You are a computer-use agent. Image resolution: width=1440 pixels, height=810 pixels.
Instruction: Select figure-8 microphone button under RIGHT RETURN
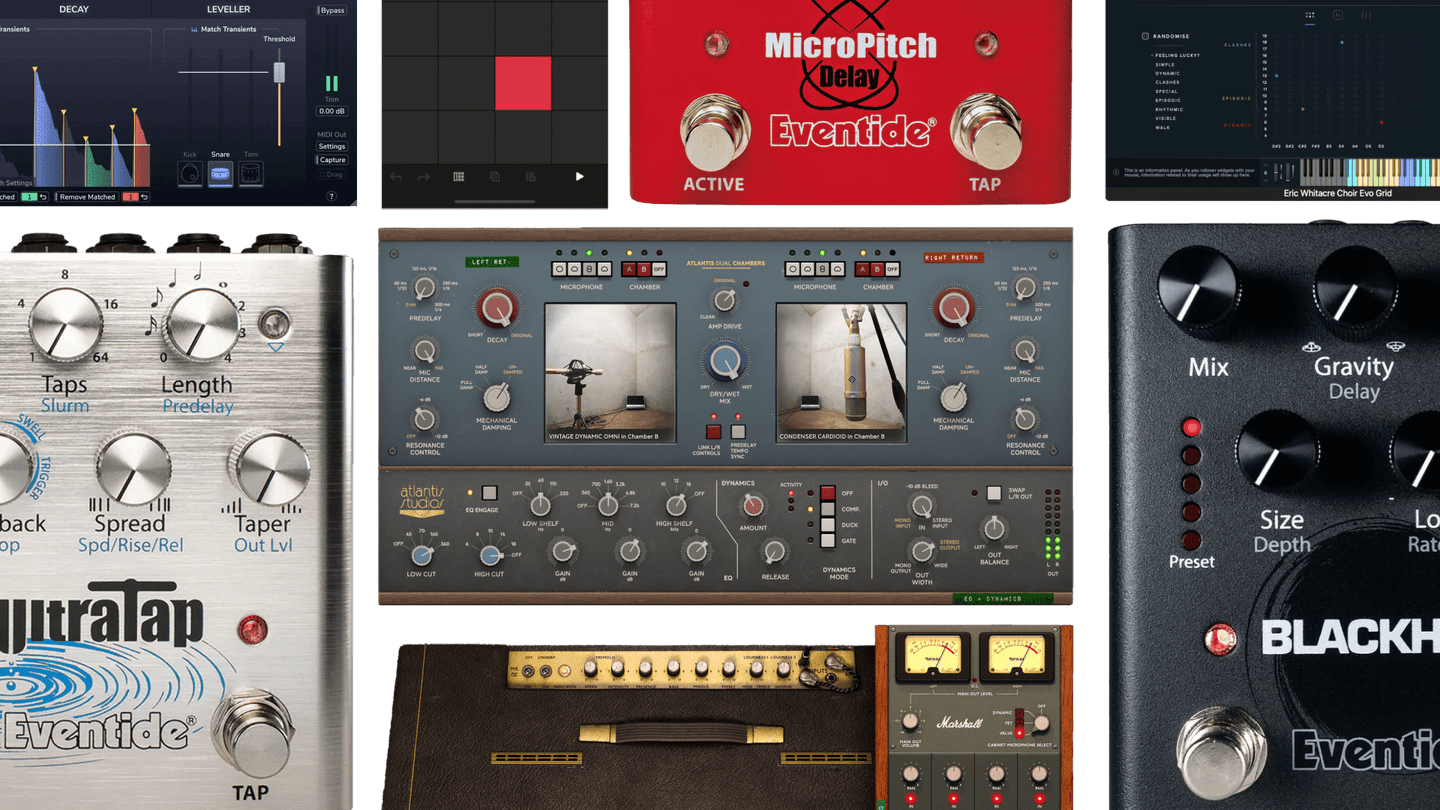[x=822, y=269]
